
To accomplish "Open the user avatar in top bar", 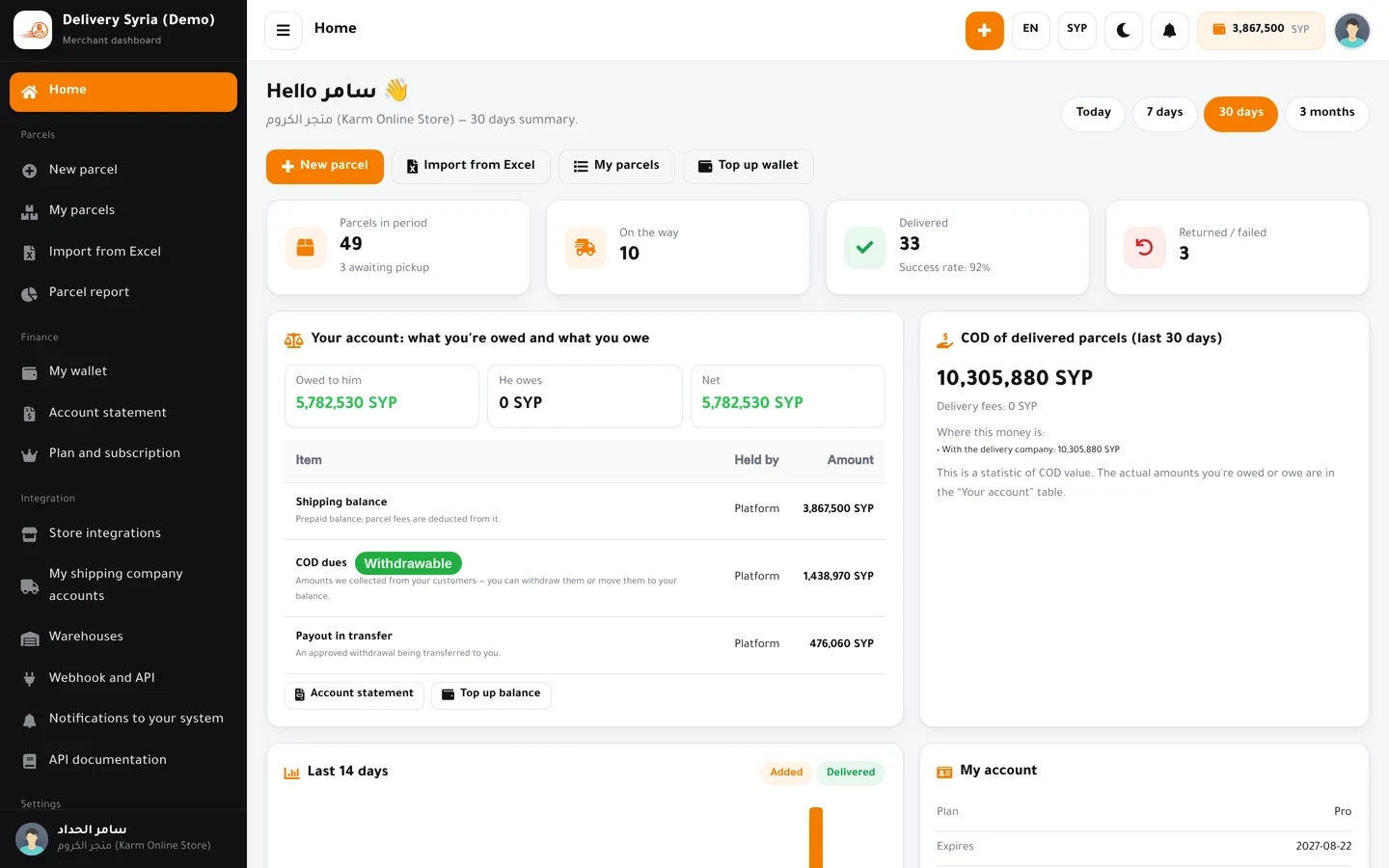I will tap(1351, 30).
